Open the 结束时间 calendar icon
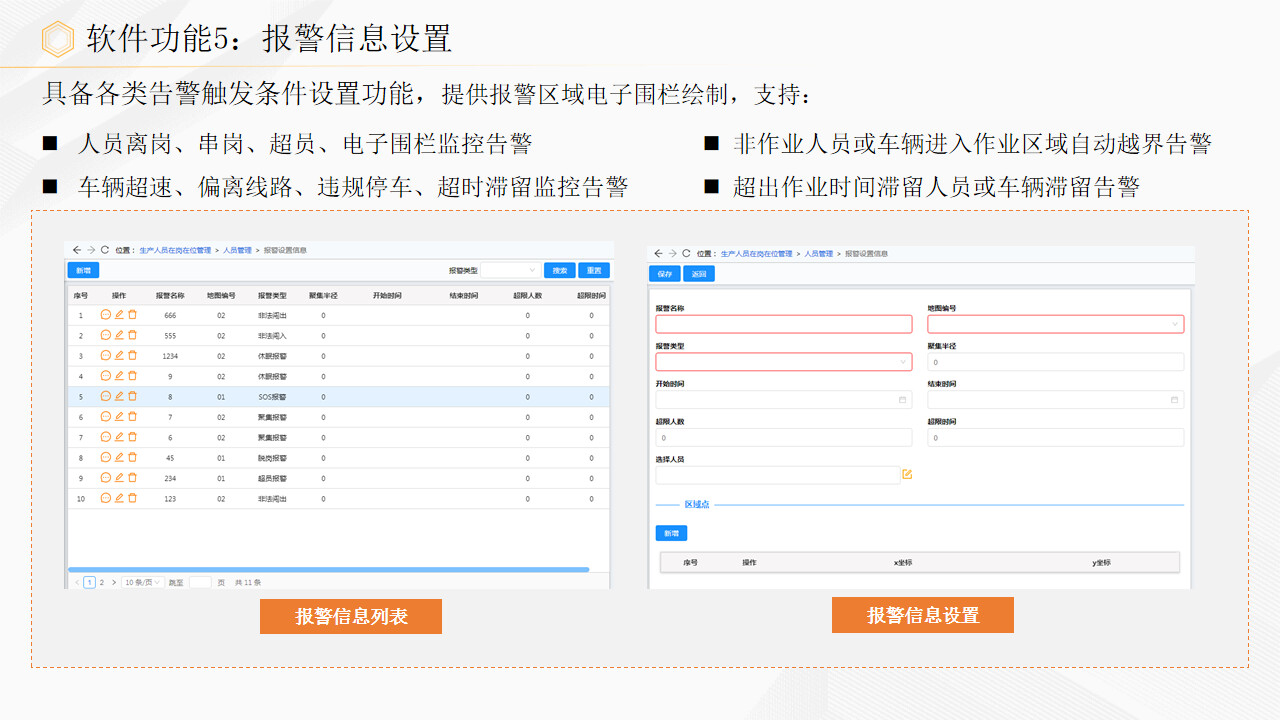 click(1174, 399)
